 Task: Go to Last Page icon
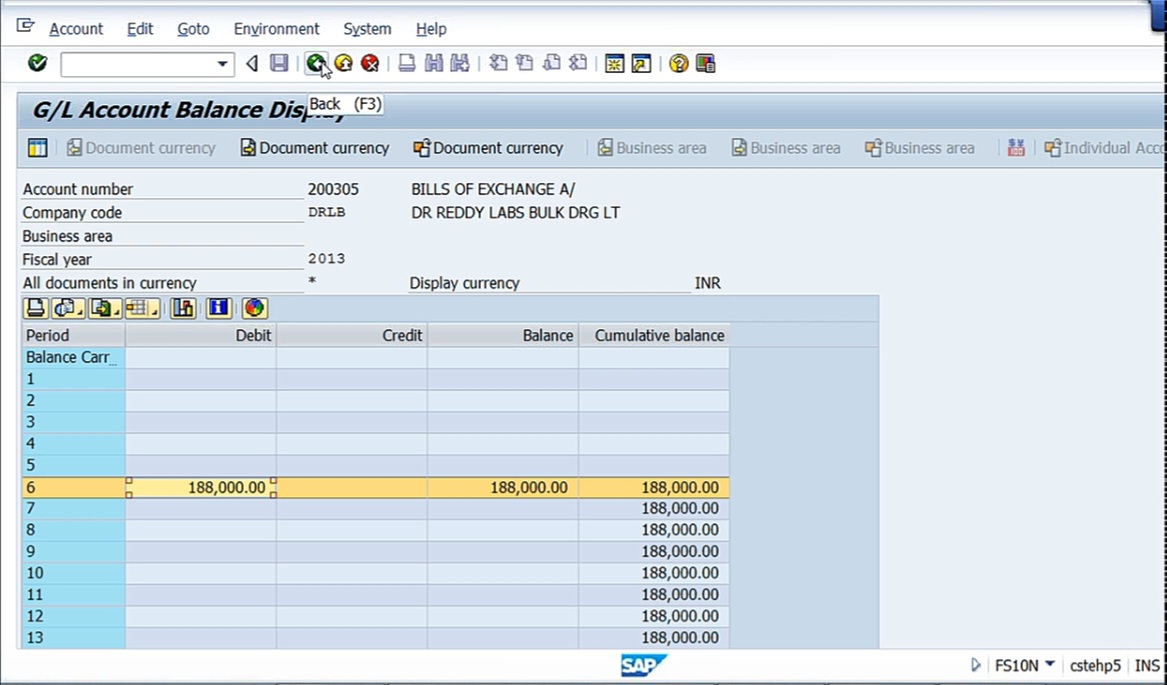578,63
